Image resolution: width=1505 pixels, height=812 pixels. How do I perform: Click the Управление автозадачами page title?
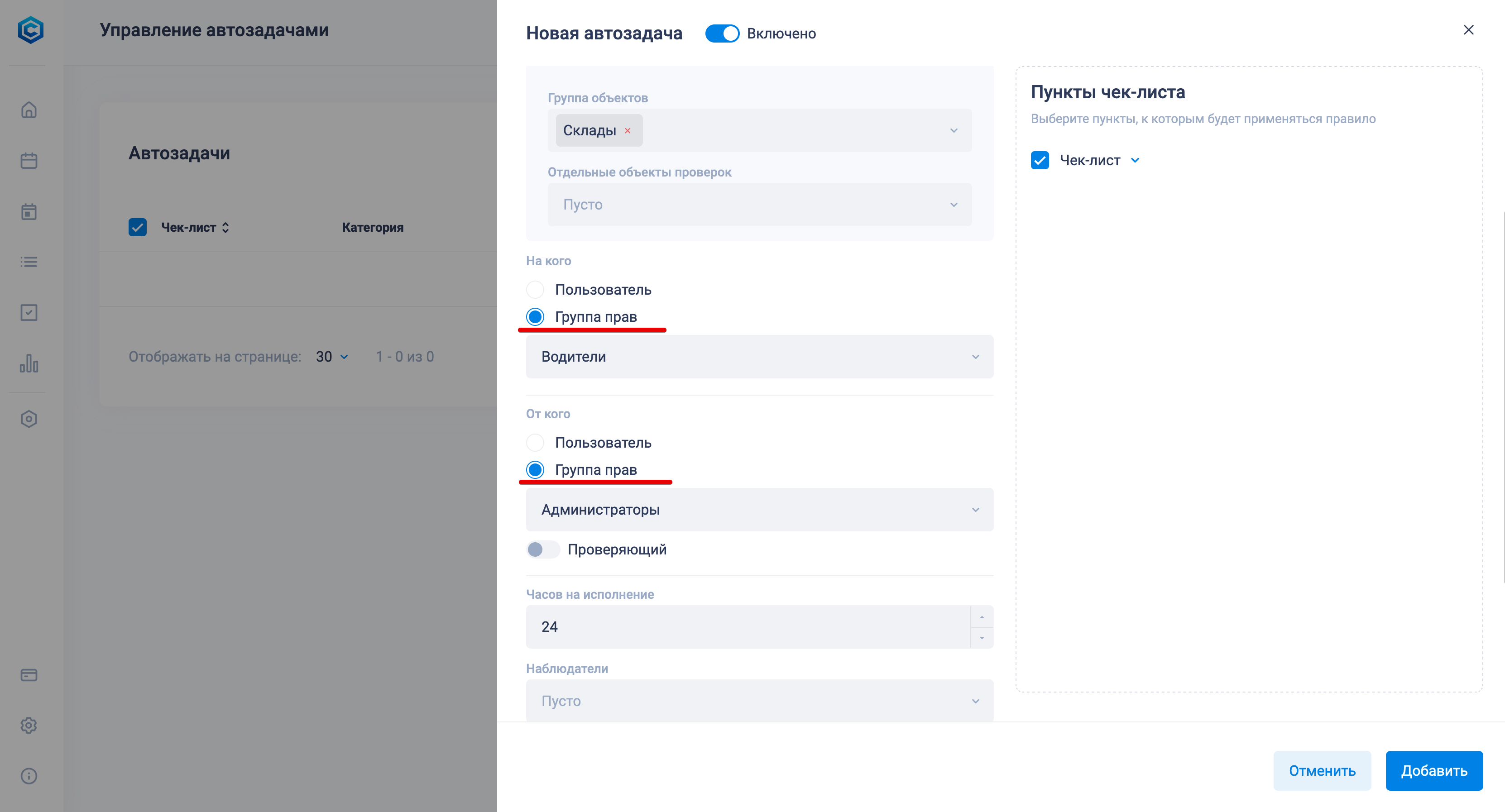(x=215, y=30)
